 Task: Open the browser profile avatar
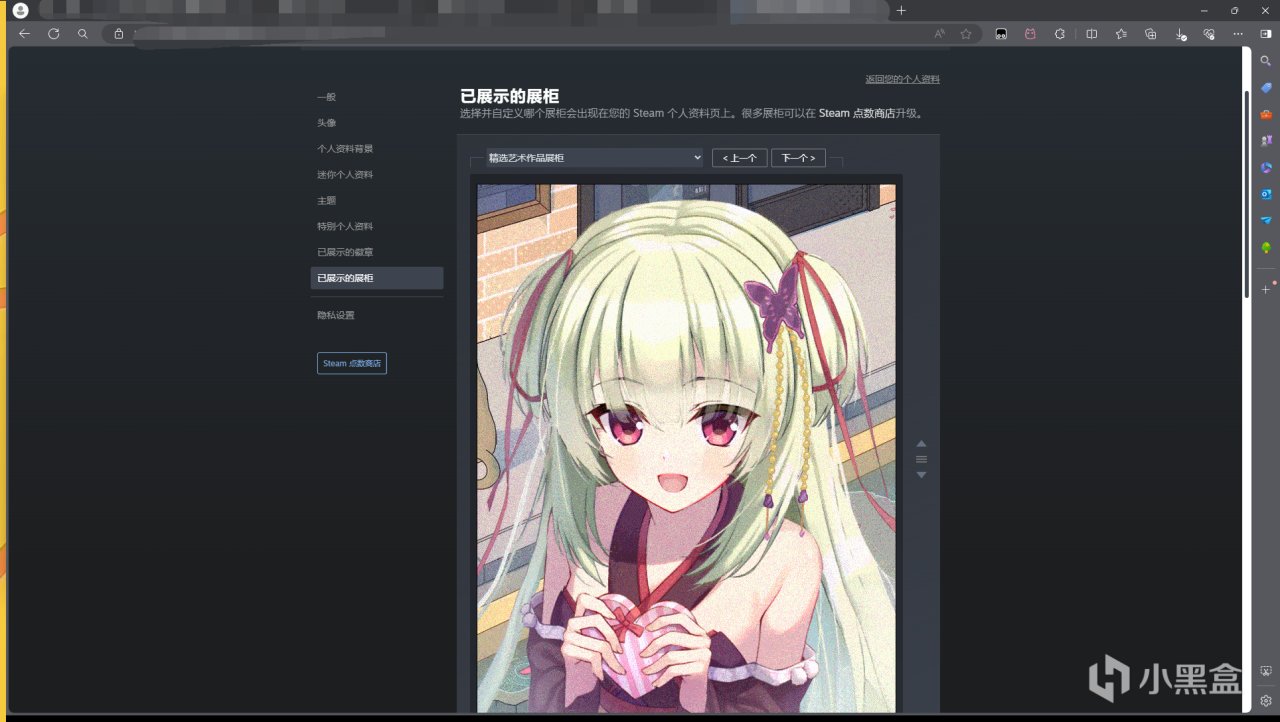tap(20, 10)
